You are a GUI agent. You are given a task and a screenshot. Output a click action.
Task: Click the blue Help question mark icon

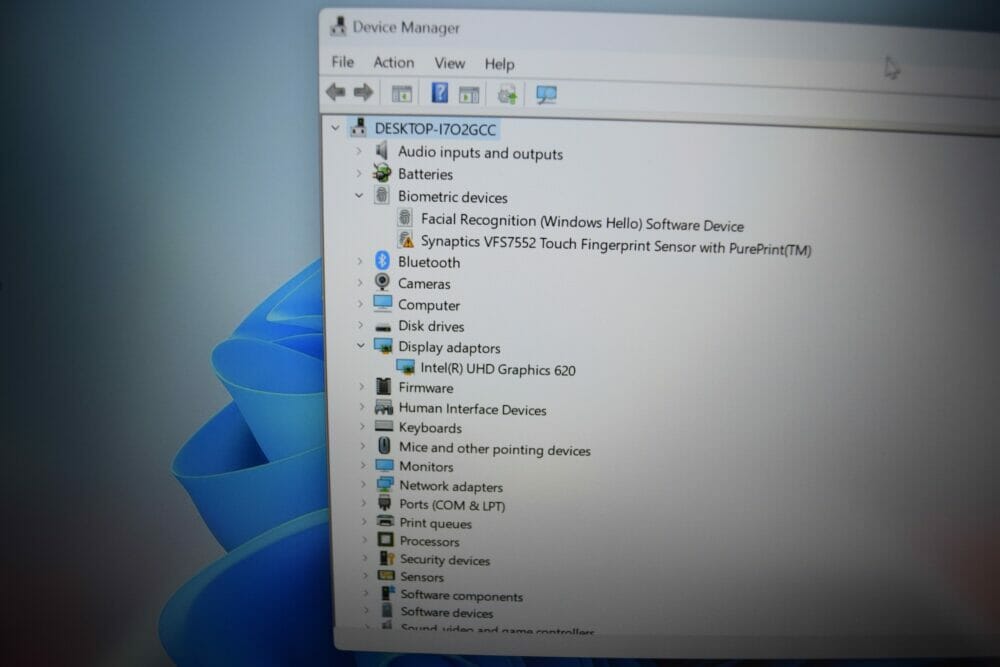click(440, 93)
